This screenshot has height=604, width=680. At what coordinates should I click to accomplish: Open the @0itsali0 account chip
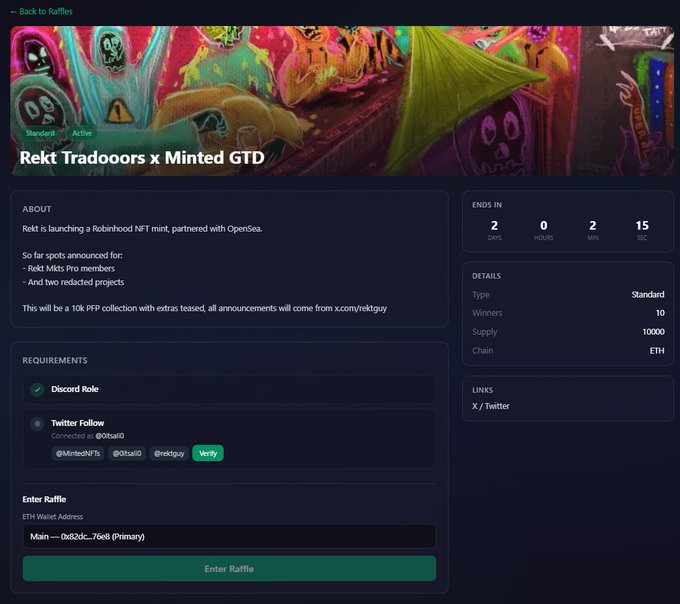(x=127, y=454)
